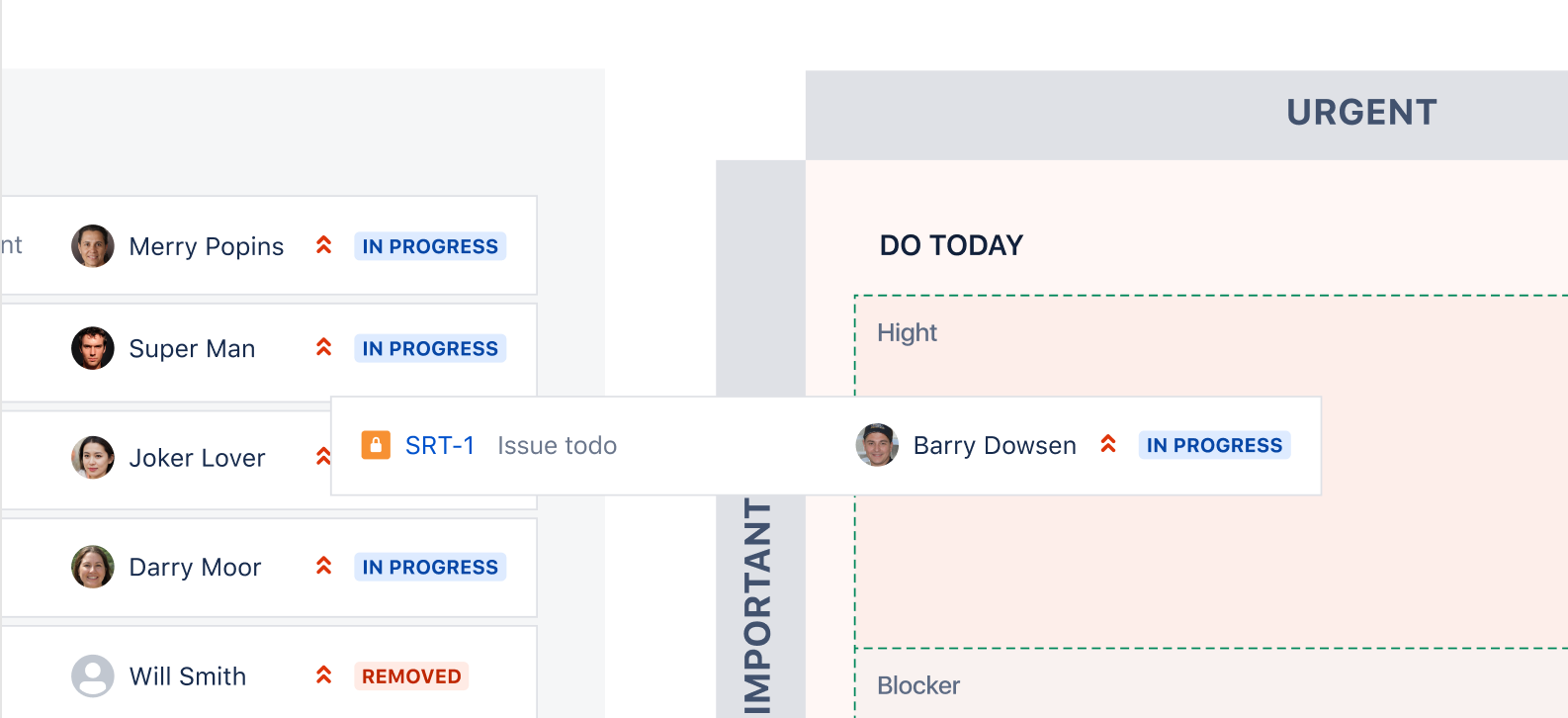The image size is (1568, 718).
Task: Click Darry Moor's avatar photo
Action: (93, 567)
